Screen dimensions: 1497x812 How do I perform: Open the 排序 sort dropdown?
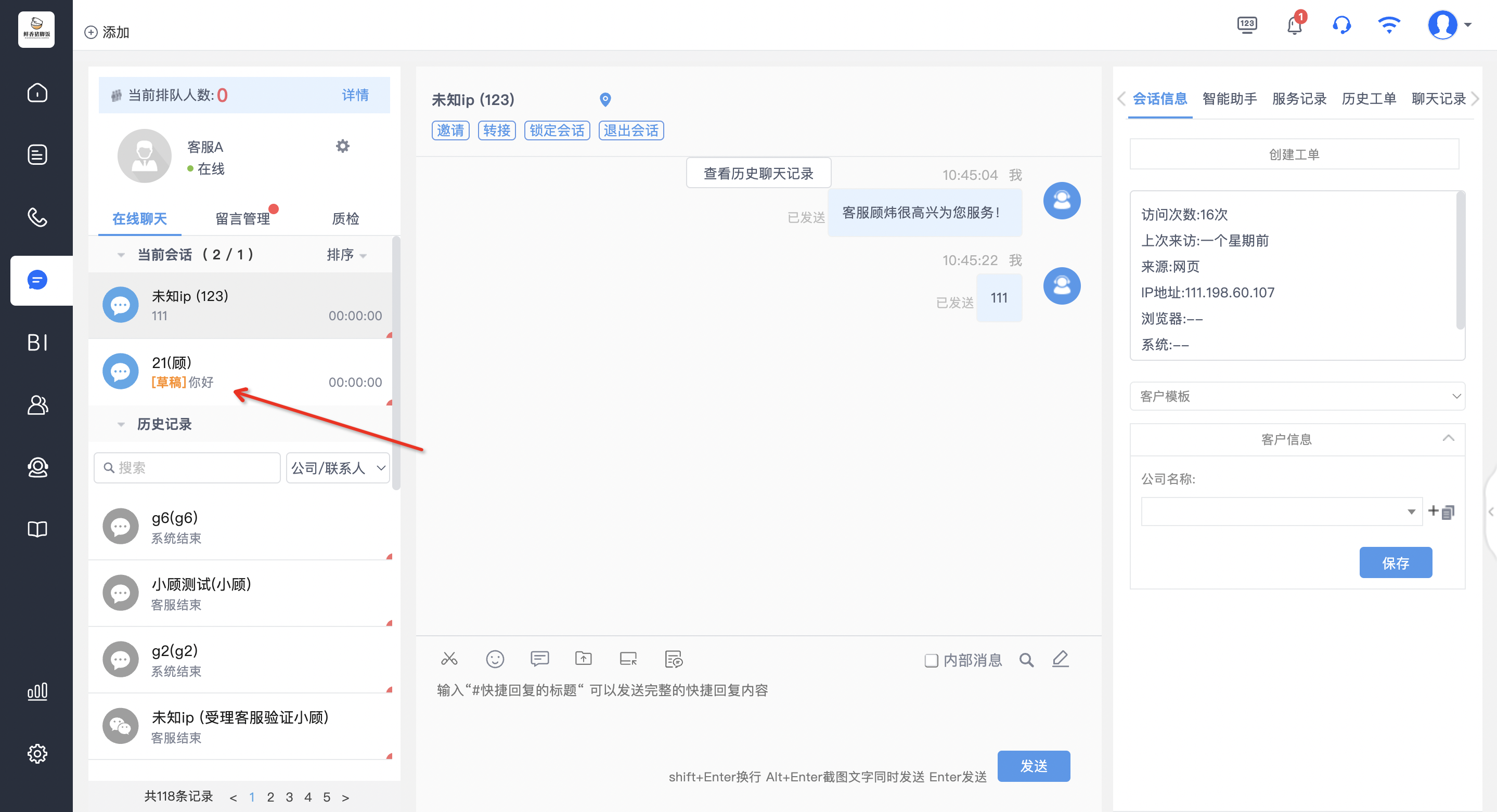point(346,255)
